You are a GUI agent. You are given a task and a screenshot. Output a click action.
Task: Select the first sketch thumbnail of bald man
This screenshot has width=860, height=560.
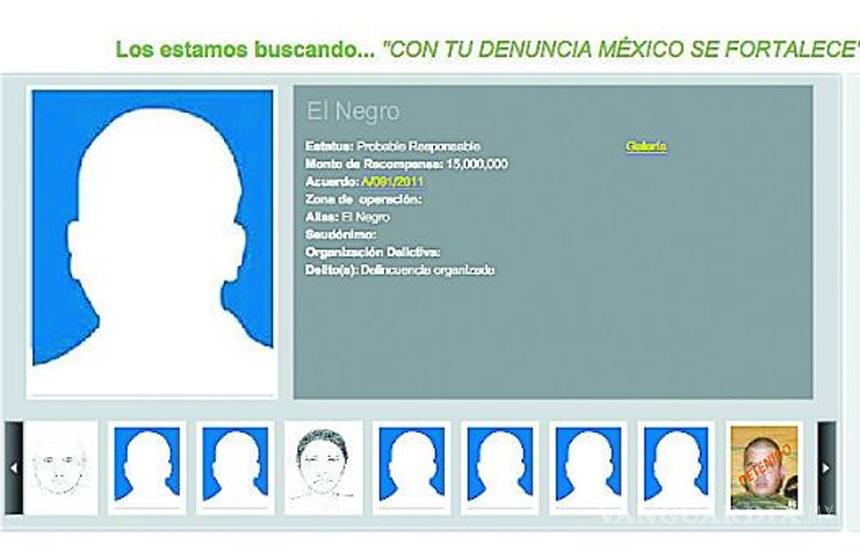[x=61, y=468]
